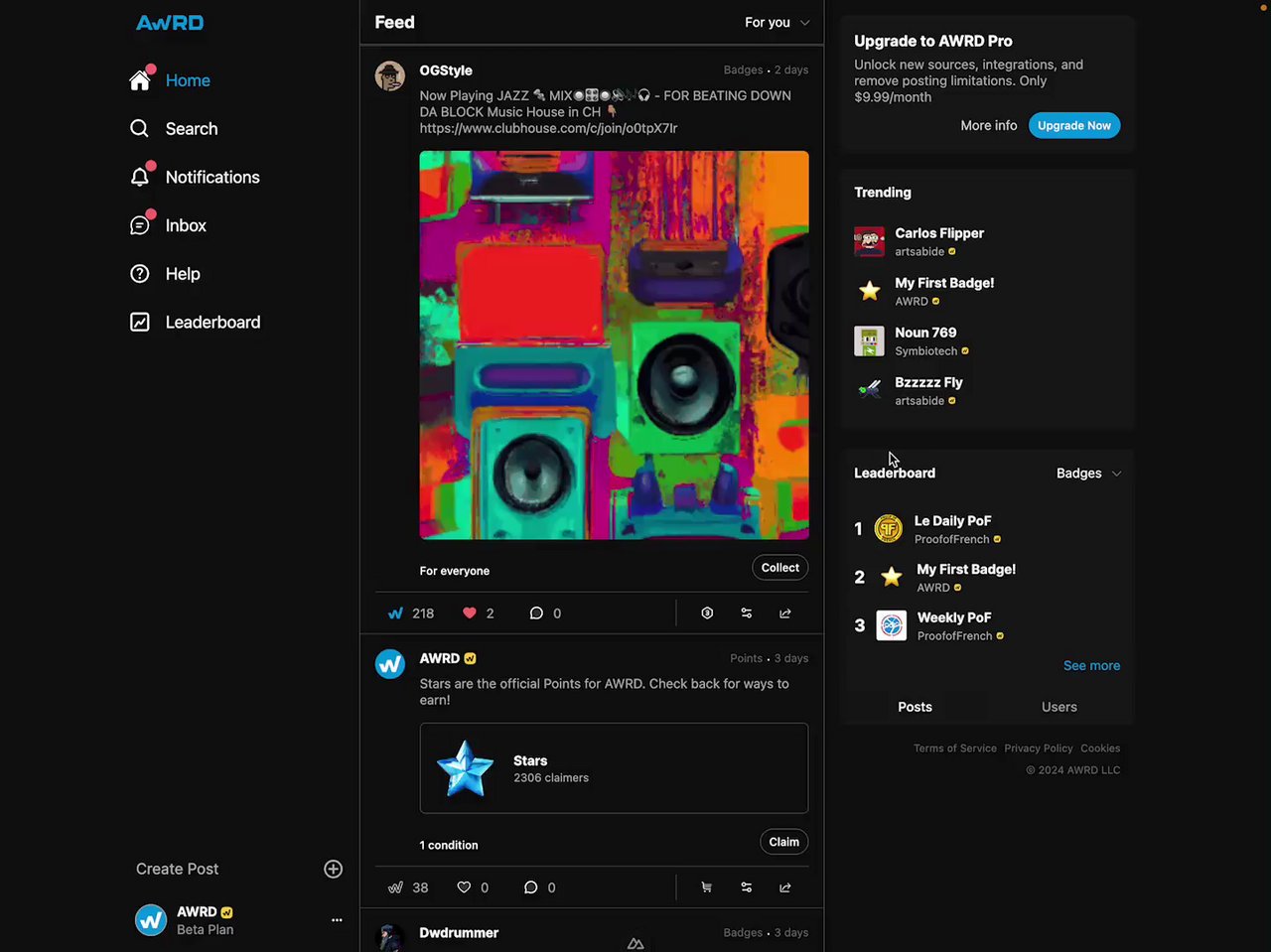The width and height of the screenshot is (1271, 952).
Task: Switch to the Posts tab
Action: point(915,707)
